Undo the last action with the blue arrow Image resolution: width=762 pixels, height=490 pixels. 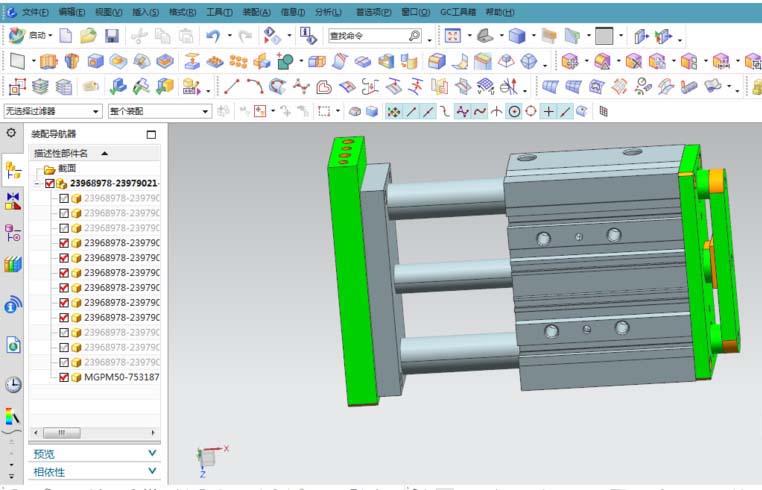pos(213,35)
